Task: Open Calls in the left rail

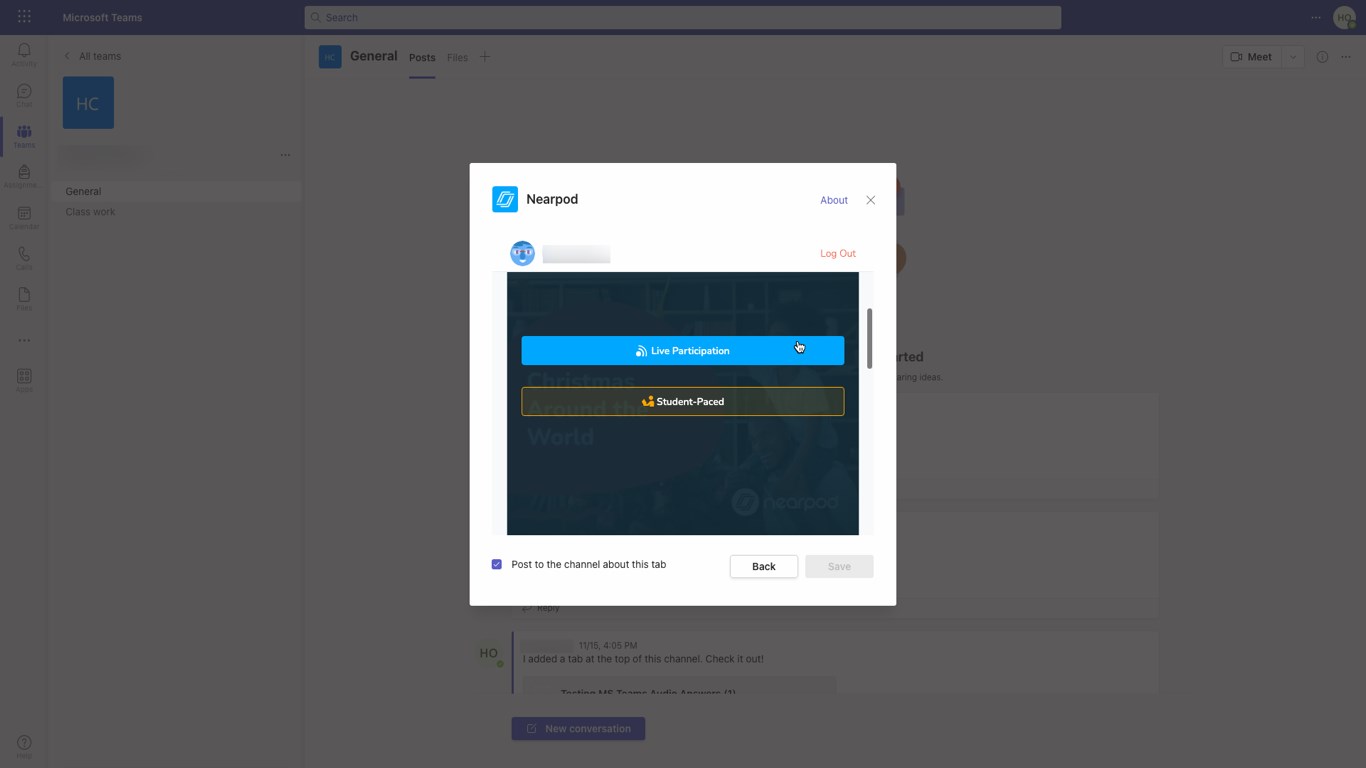Action: [24, 259]
